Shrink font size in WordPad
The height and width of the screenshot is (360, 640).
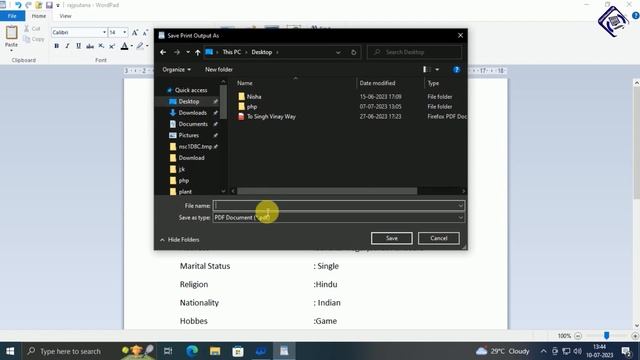145,32
